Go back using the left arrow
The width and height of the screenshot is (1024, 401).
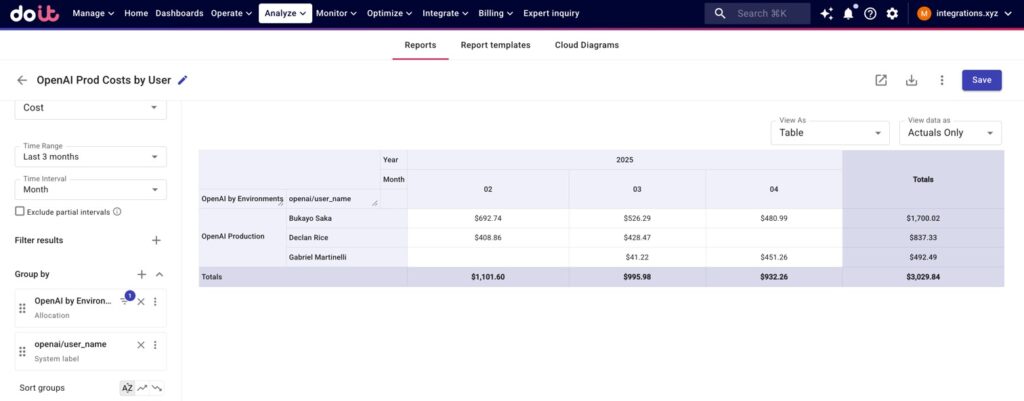[22, 80]
